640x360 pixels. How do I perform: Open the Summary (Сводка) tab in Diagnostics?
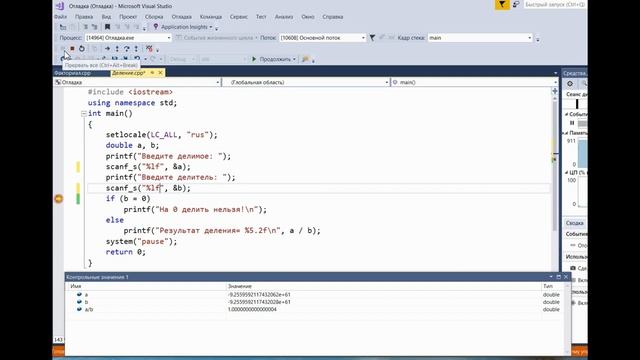[575, 223]
